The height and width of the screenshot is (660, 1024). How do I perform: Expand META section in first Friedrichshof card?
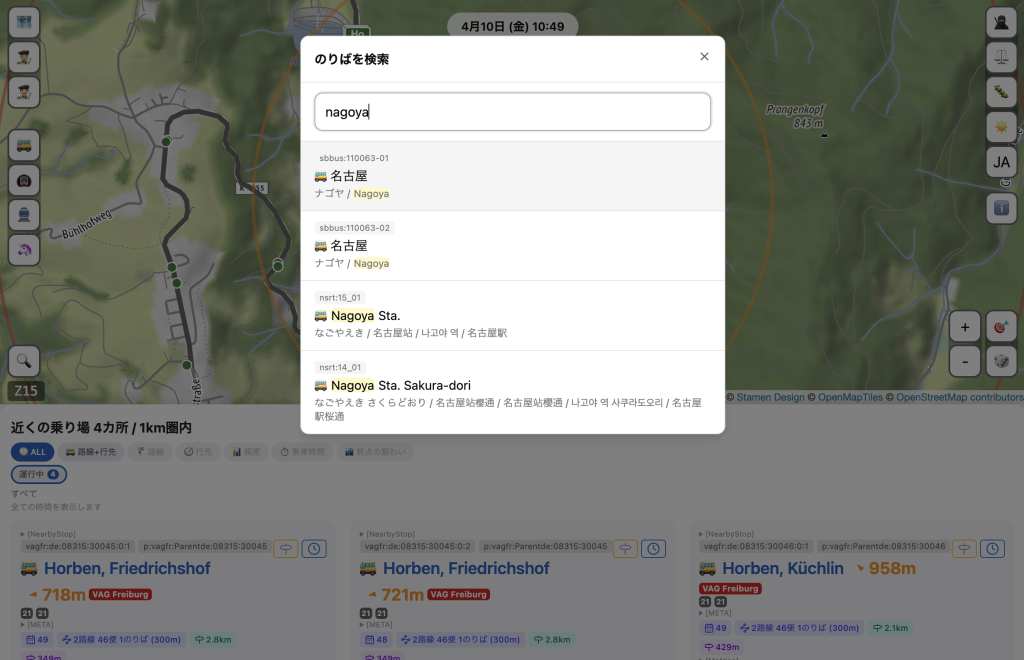pyautogui.click(x=23, y=625)
